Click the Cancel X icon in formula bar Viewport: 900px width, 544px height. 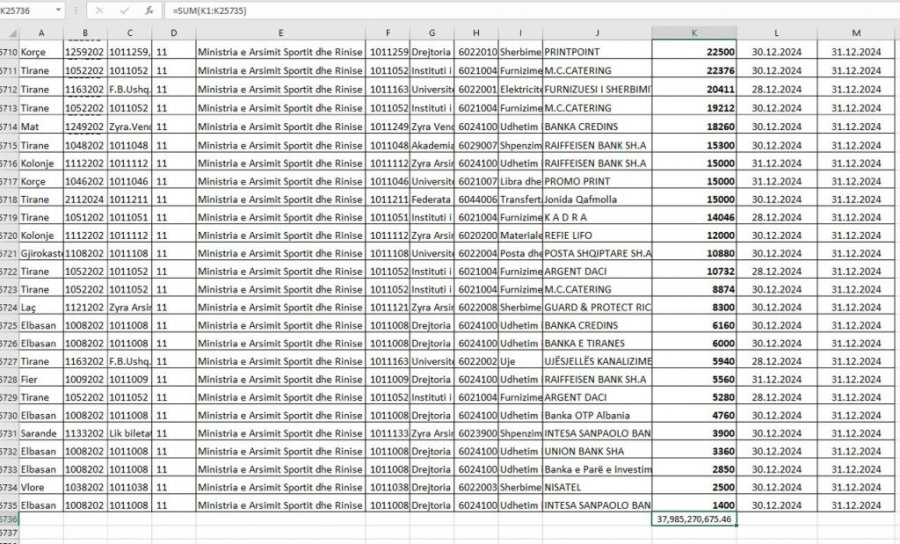100,10
